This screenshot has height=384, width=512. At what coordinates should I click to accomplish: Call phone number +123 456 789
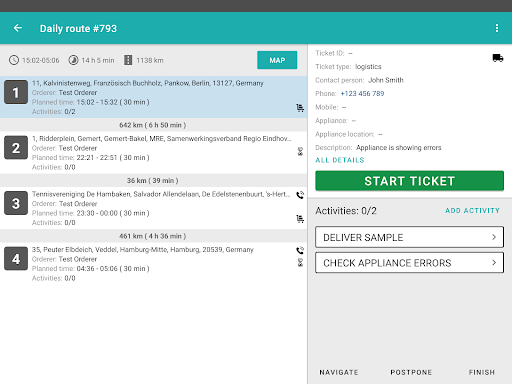coord(362,94)
